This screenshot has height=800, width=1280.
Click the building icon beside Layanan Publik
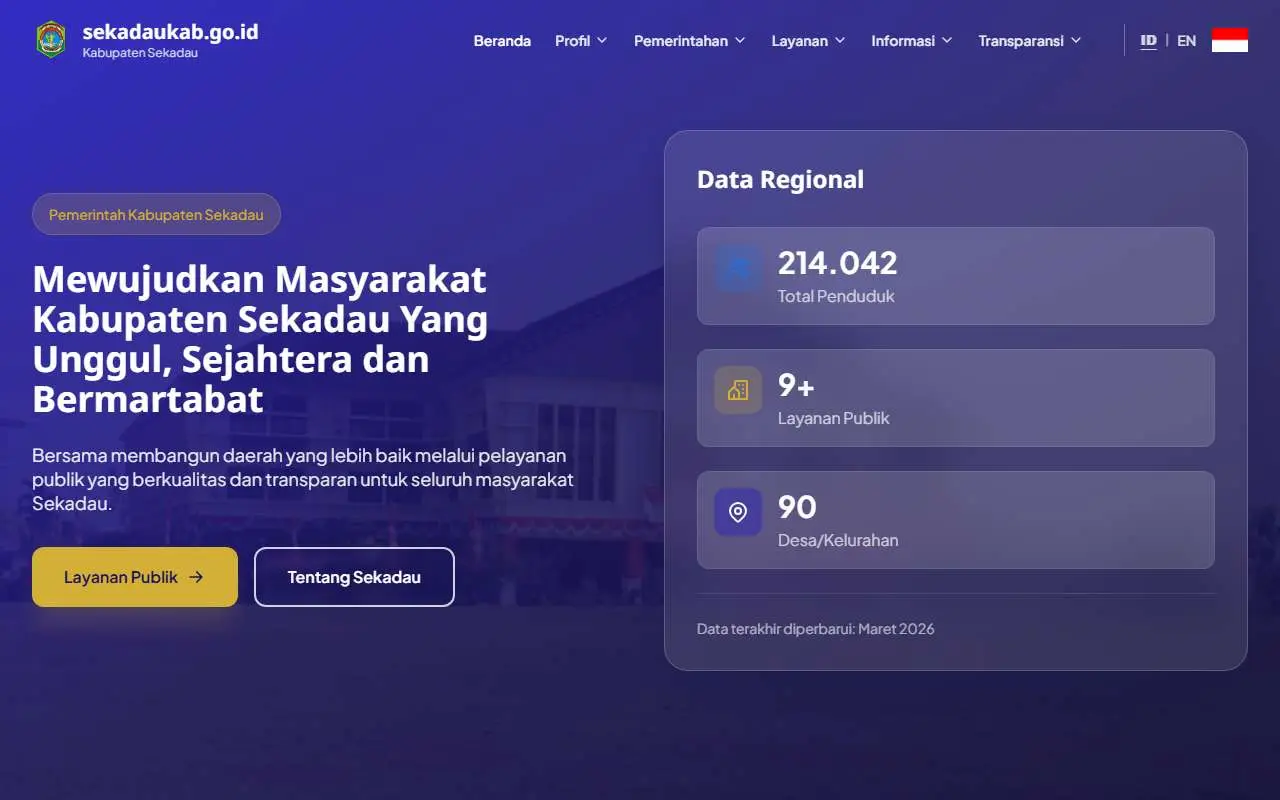click(738, 390)
